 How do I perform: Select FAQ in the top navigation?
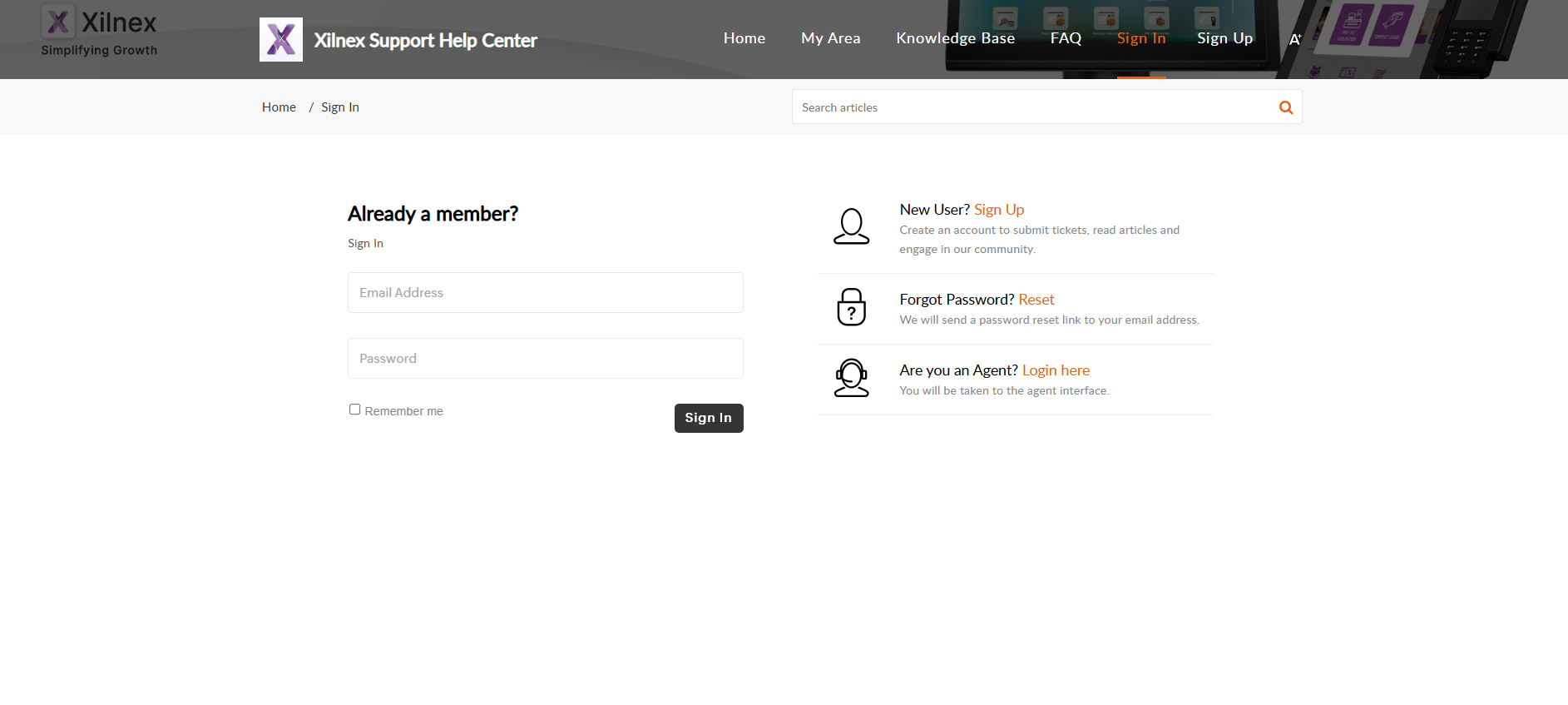pos(1066,38)
